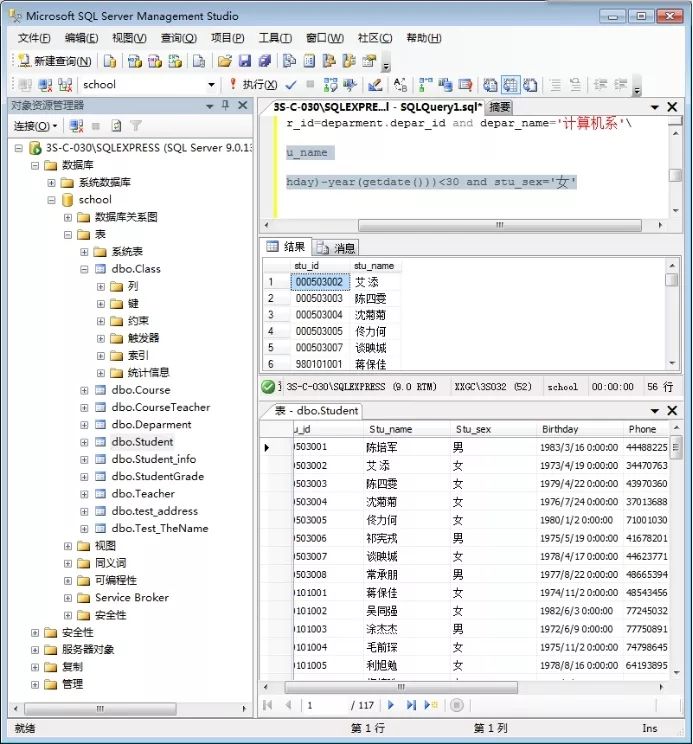This screenshot has height=744, width=693.
Task: Click the Open File folder icon
Action: click(224, 61)
